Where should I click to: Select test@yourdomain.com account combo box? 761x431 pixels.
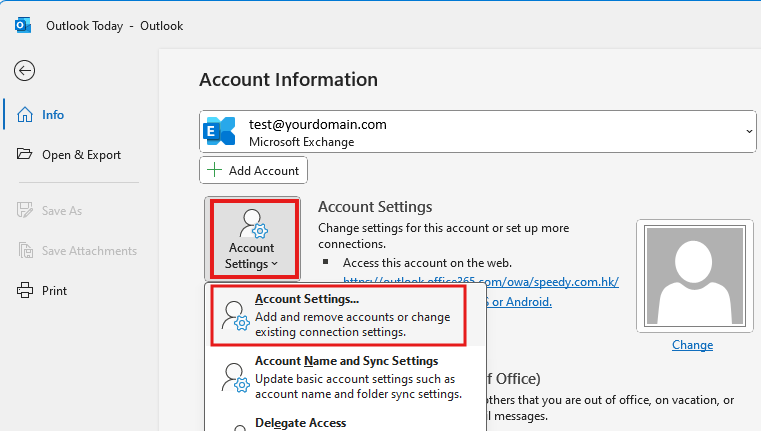coord(477,132)
